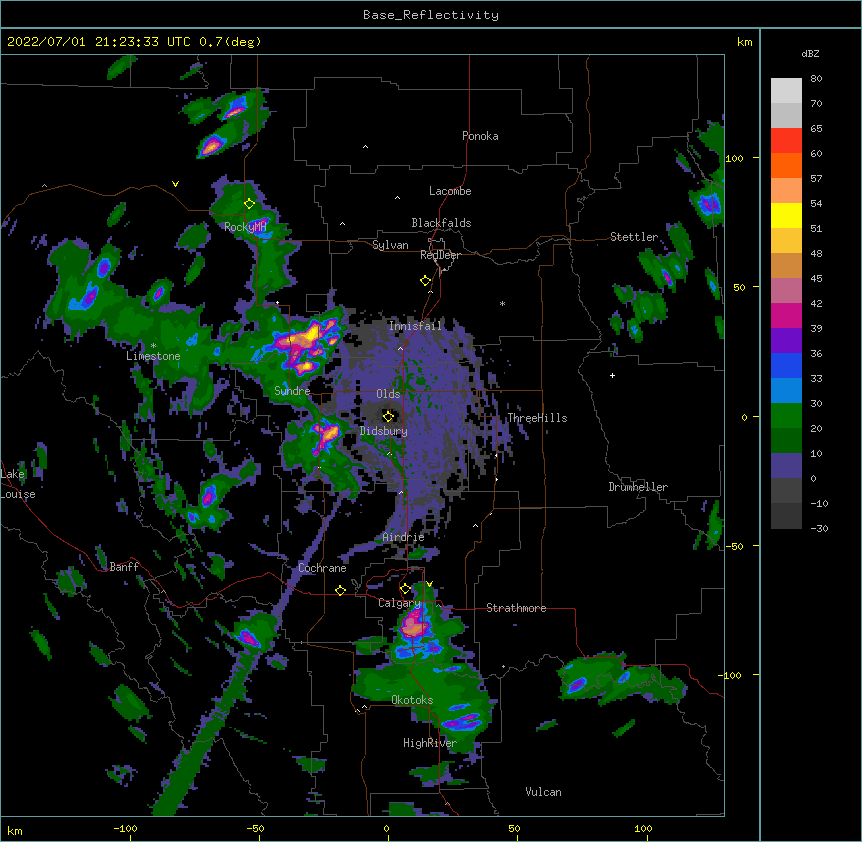This screenshot has width=862, height=842.
Task: Click the dBZ legend heading
Action: click(810, 54)
